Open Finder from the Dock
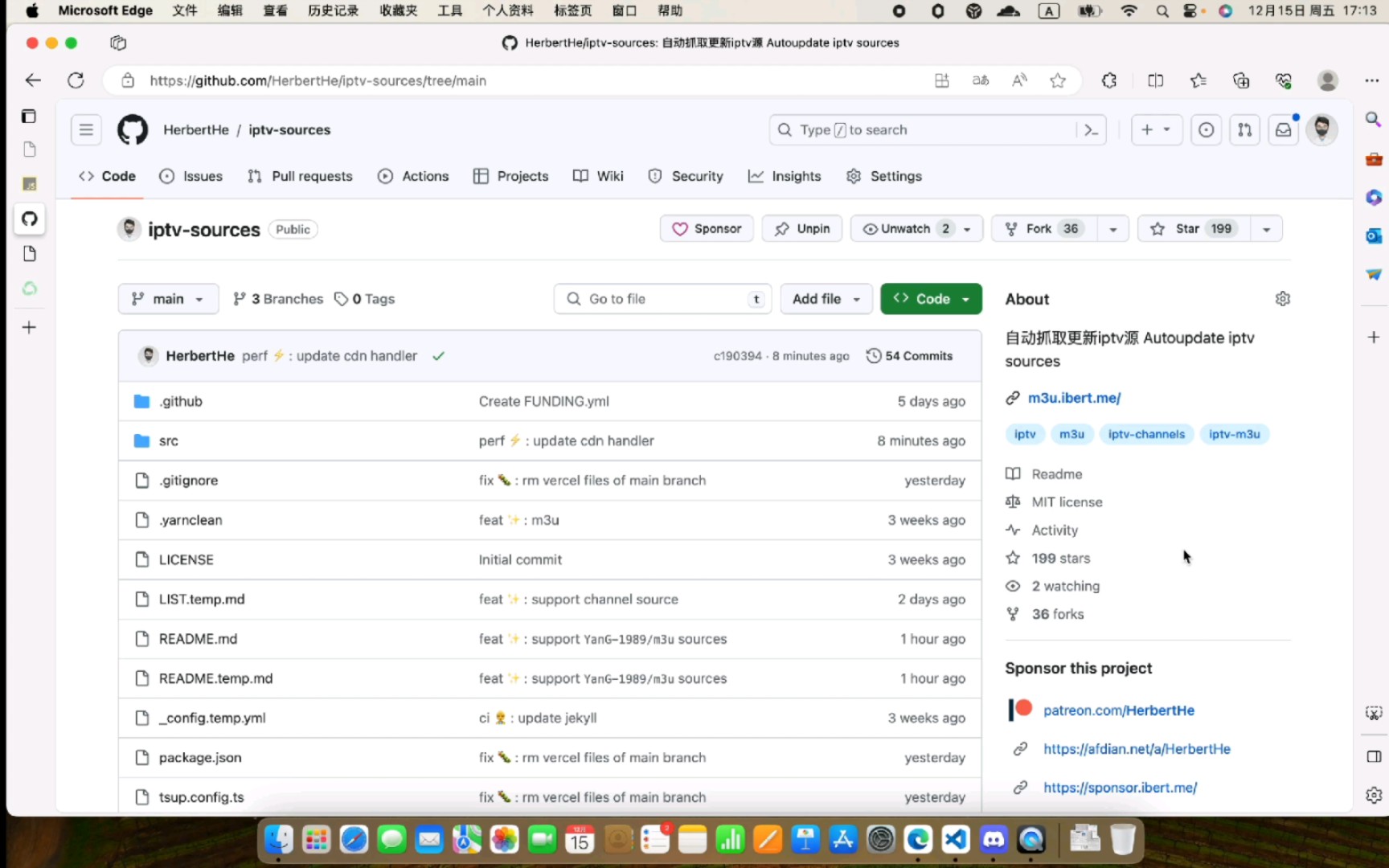The height and width of the screenshot is (868, 1389). coord(278,841)
